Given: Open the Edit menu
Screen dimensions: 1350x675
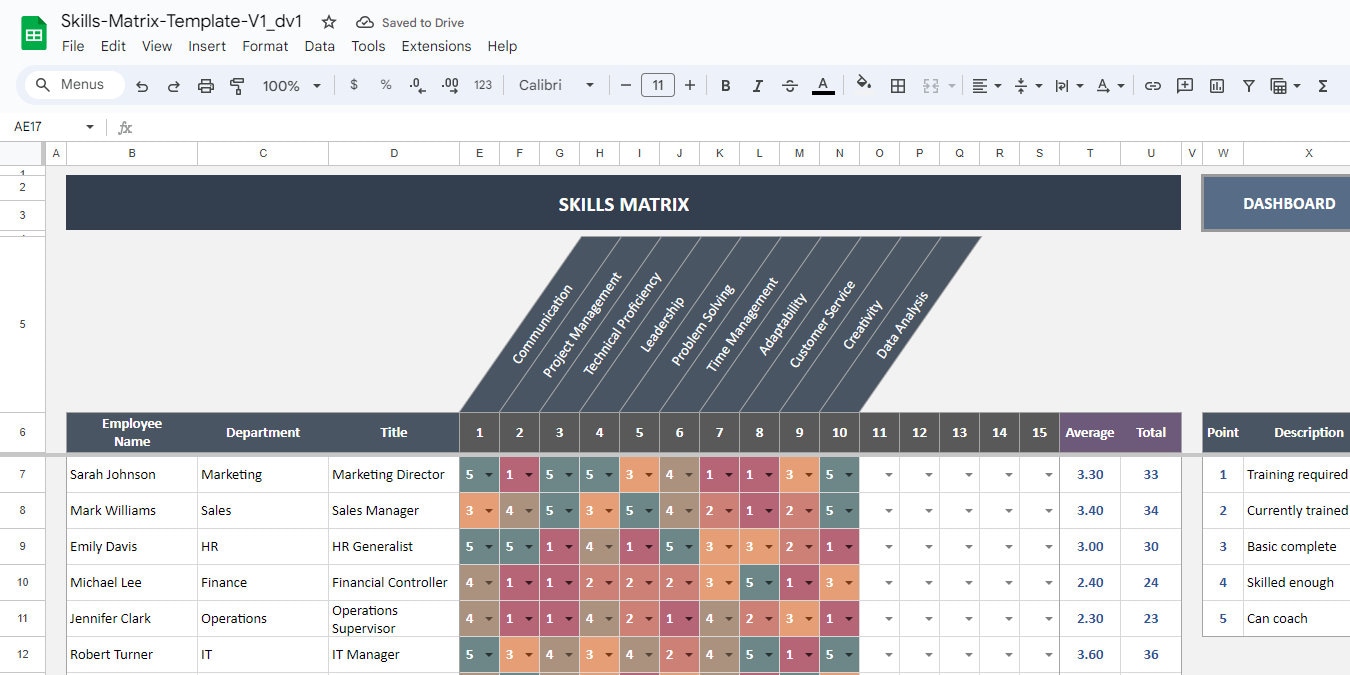Looking at the screenshot, I should pyautogui.click(x=113, y=46).
